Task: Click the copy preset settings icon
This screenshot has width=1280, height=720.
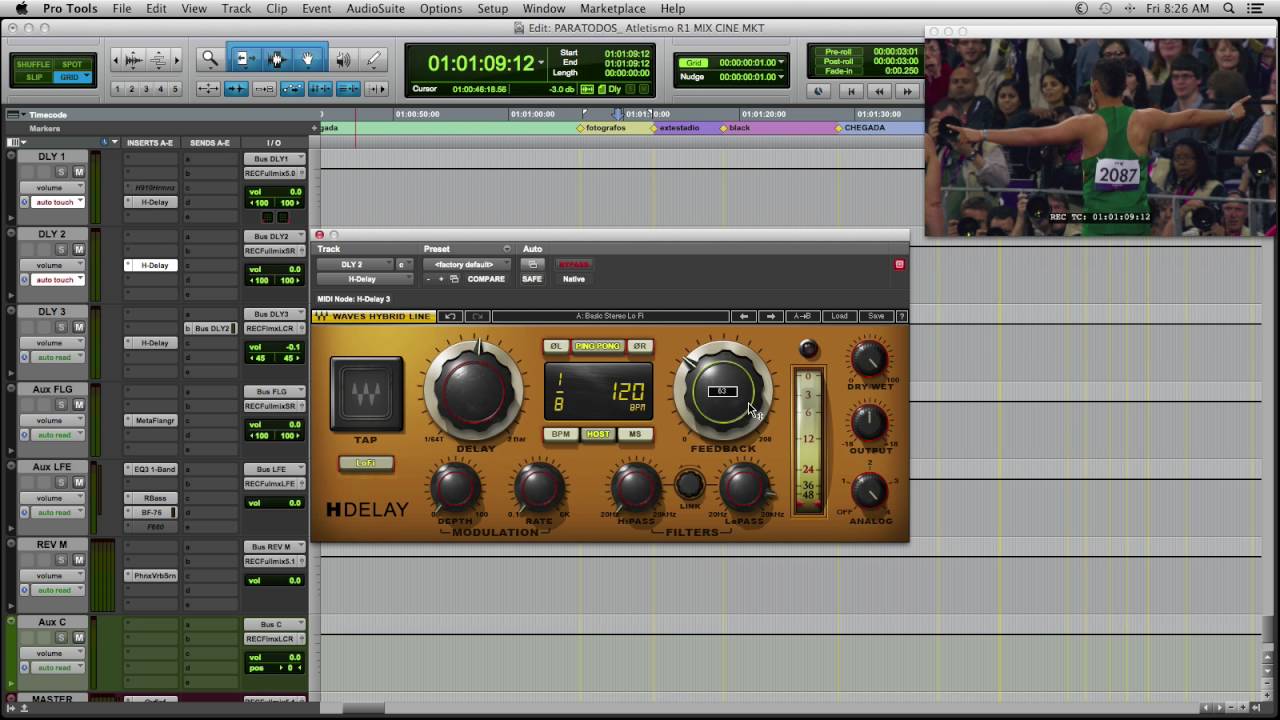Action: 454,279
